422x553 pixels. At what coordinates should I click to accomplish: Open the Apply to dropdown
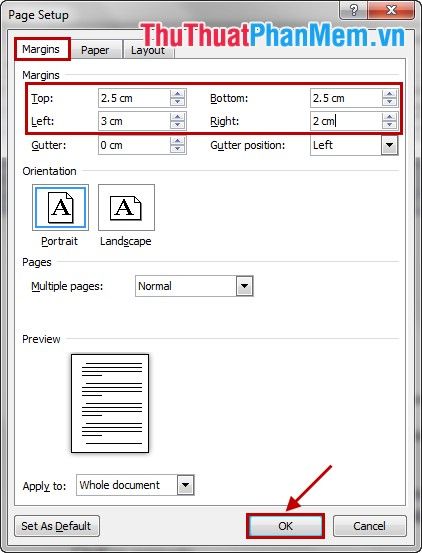185,485
